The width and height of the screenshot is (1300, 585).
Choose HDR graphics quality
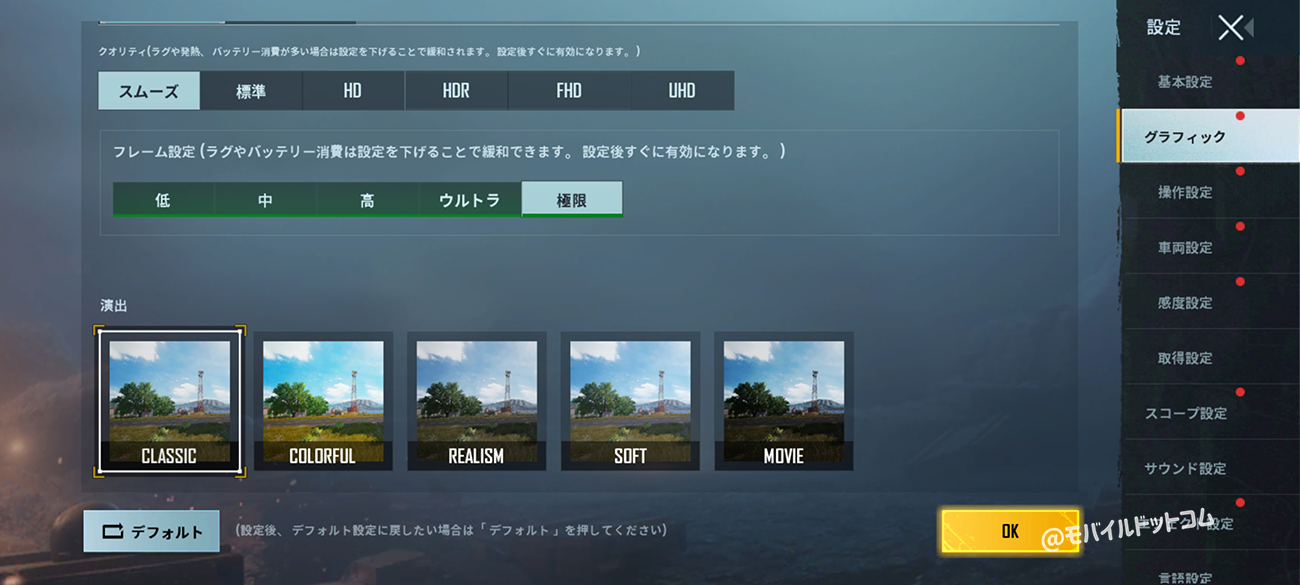click(456, 91)
